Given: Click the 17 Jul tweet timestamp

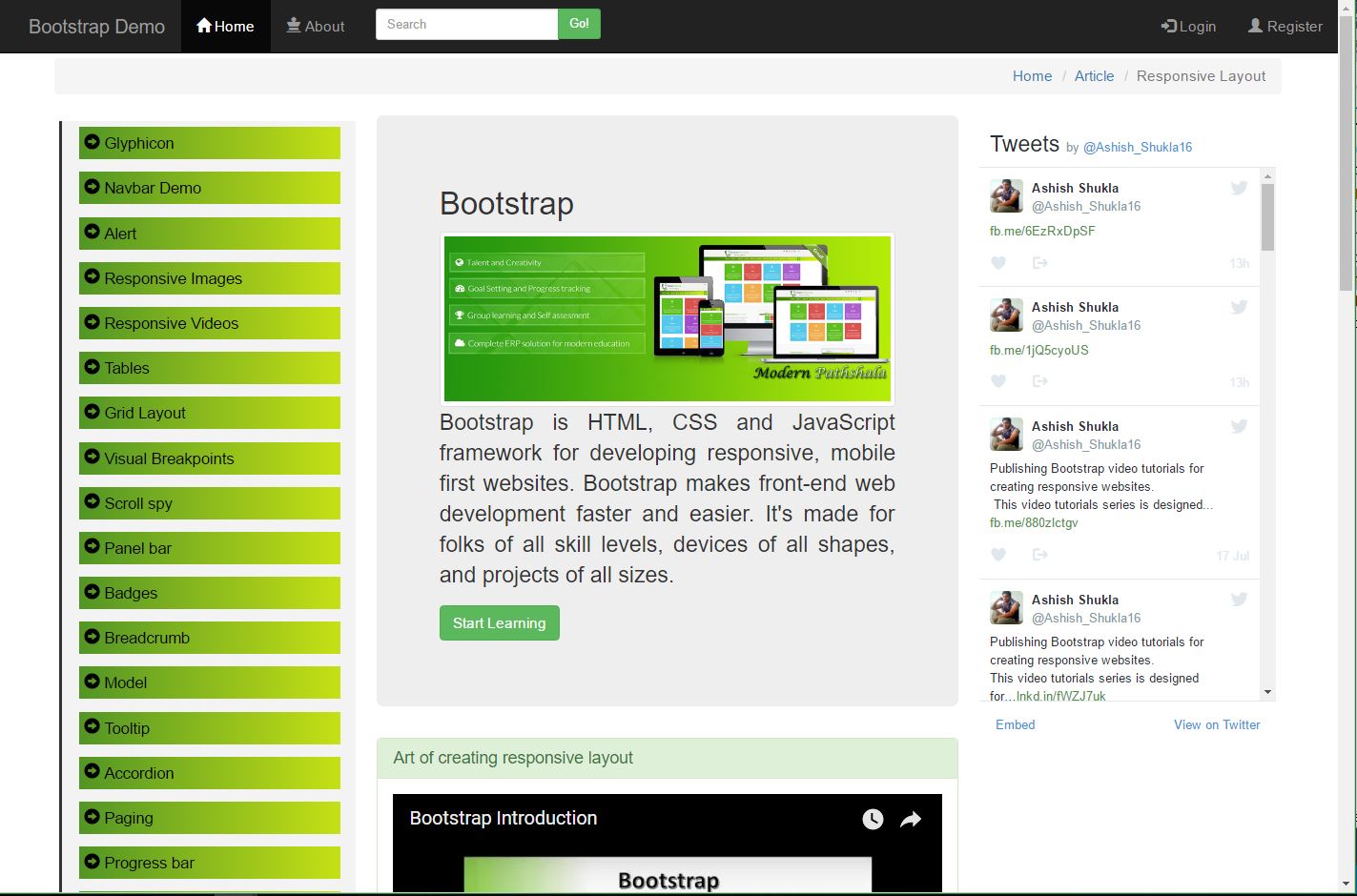Looking at the screenshot, I should tap(1233, 556).
